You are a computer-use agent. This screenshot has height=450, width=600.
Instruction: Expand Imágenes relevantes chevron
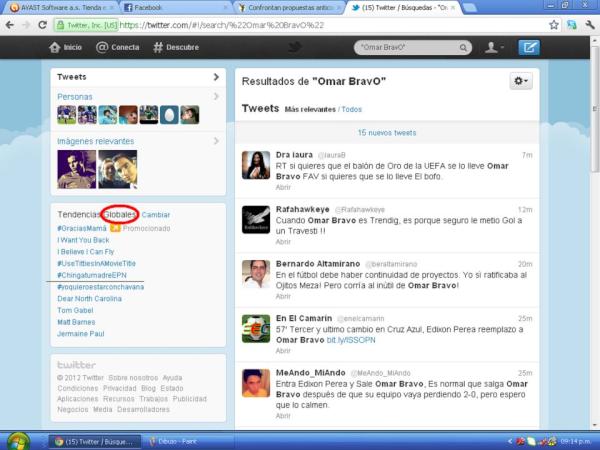point(216,141)
